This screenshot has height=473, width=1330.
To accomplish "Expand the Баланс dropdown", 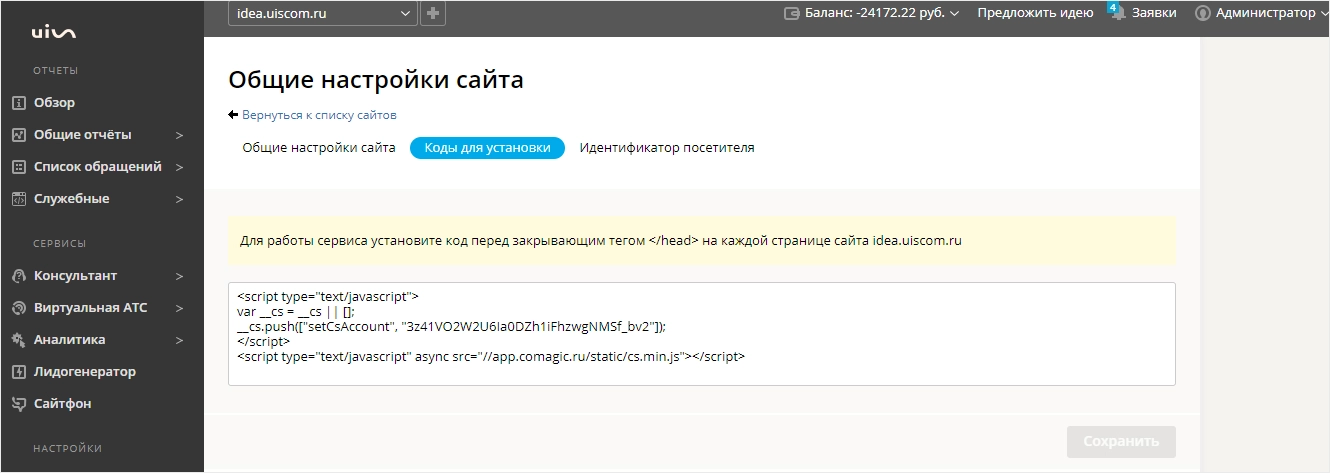I will 954,14.
